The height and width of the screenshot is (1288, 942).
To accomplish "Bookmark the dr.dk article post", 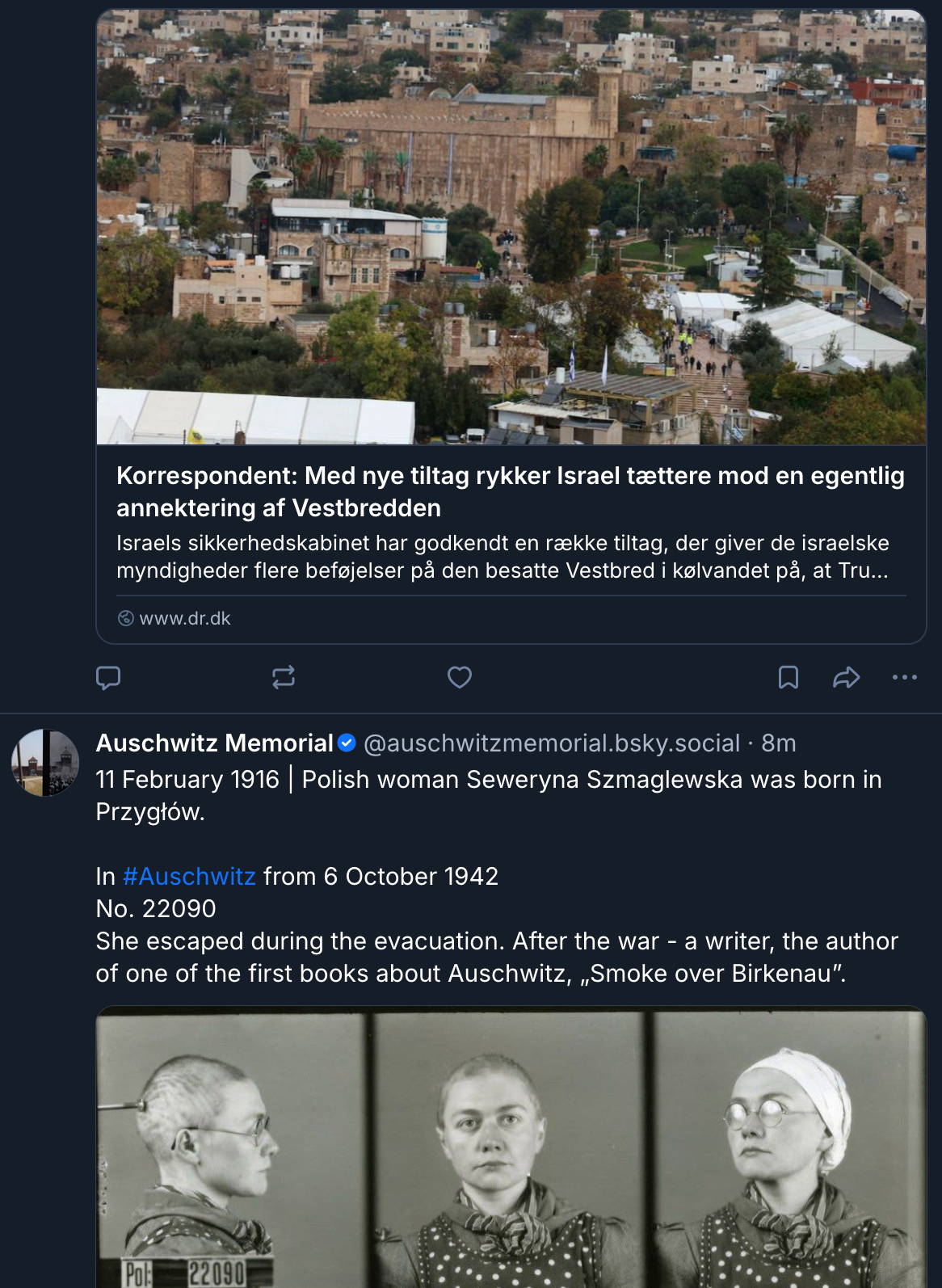I will pyautogui.click(x=788, y=677).
